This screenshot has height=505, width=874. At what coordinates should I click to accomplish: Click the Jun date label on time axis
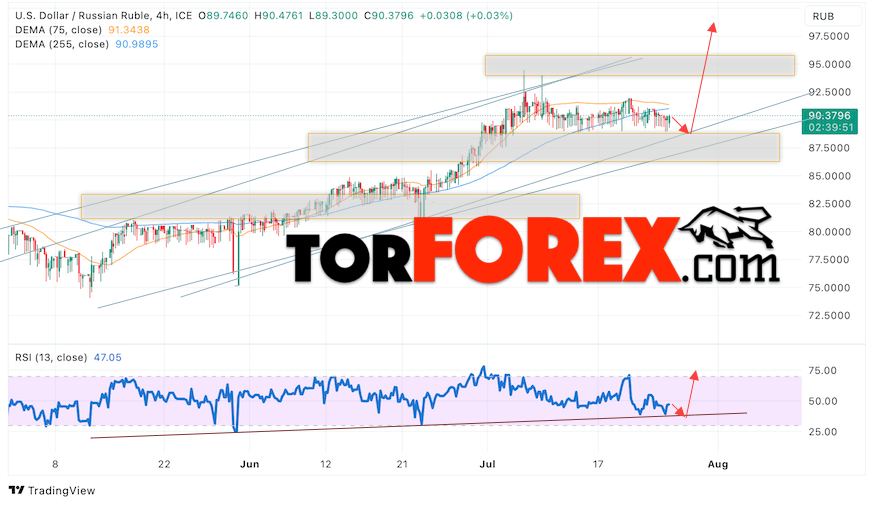coord(250,464)
